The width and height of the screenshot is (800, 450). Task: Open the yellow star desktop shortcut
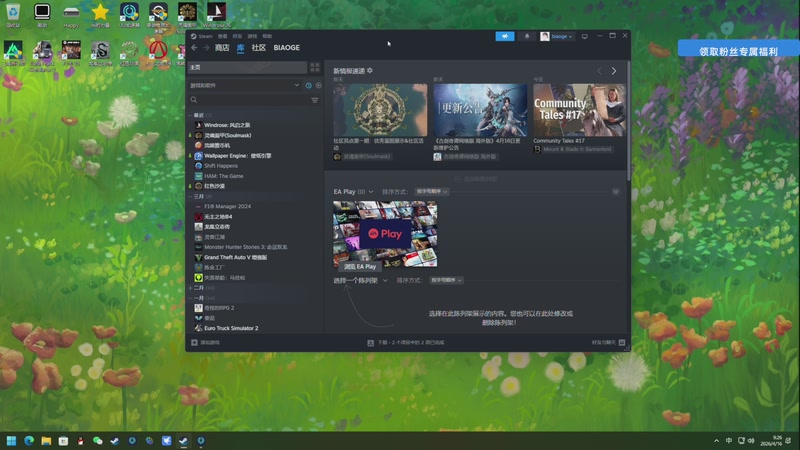point(100,14)
